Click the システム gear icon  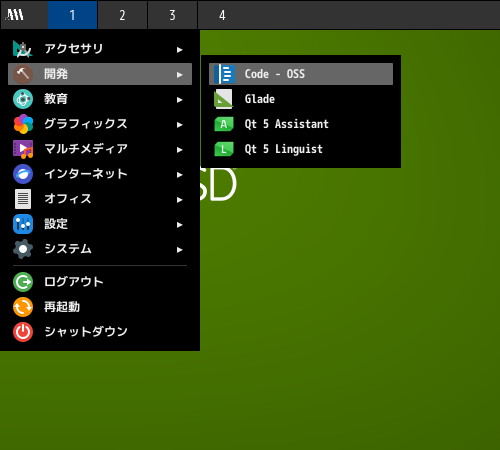23,249
